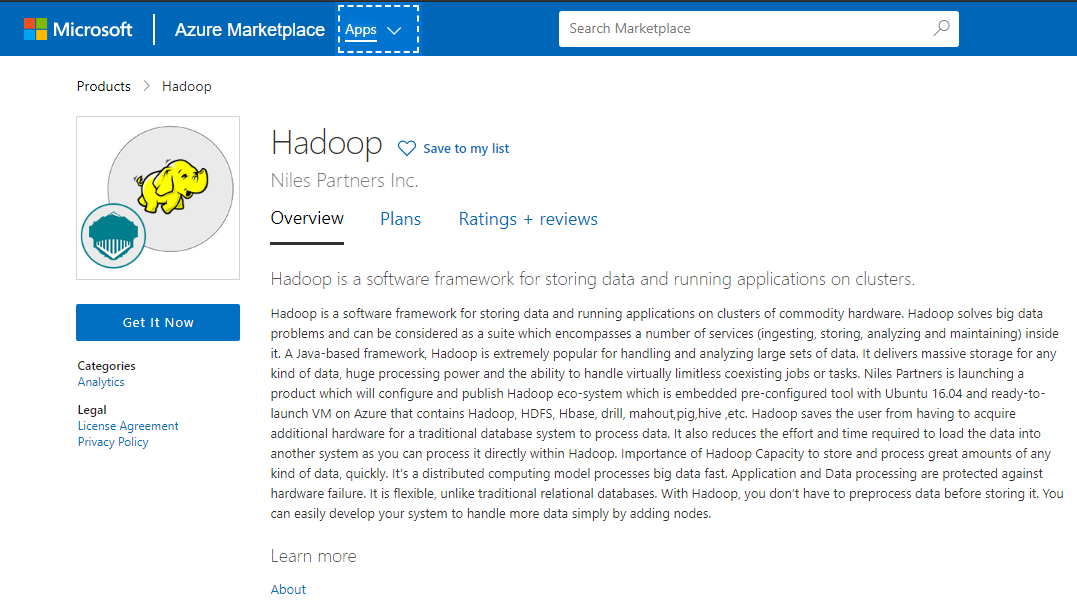Click the teal certified badge icon
1077x602 pixels.
pos(113,236)
